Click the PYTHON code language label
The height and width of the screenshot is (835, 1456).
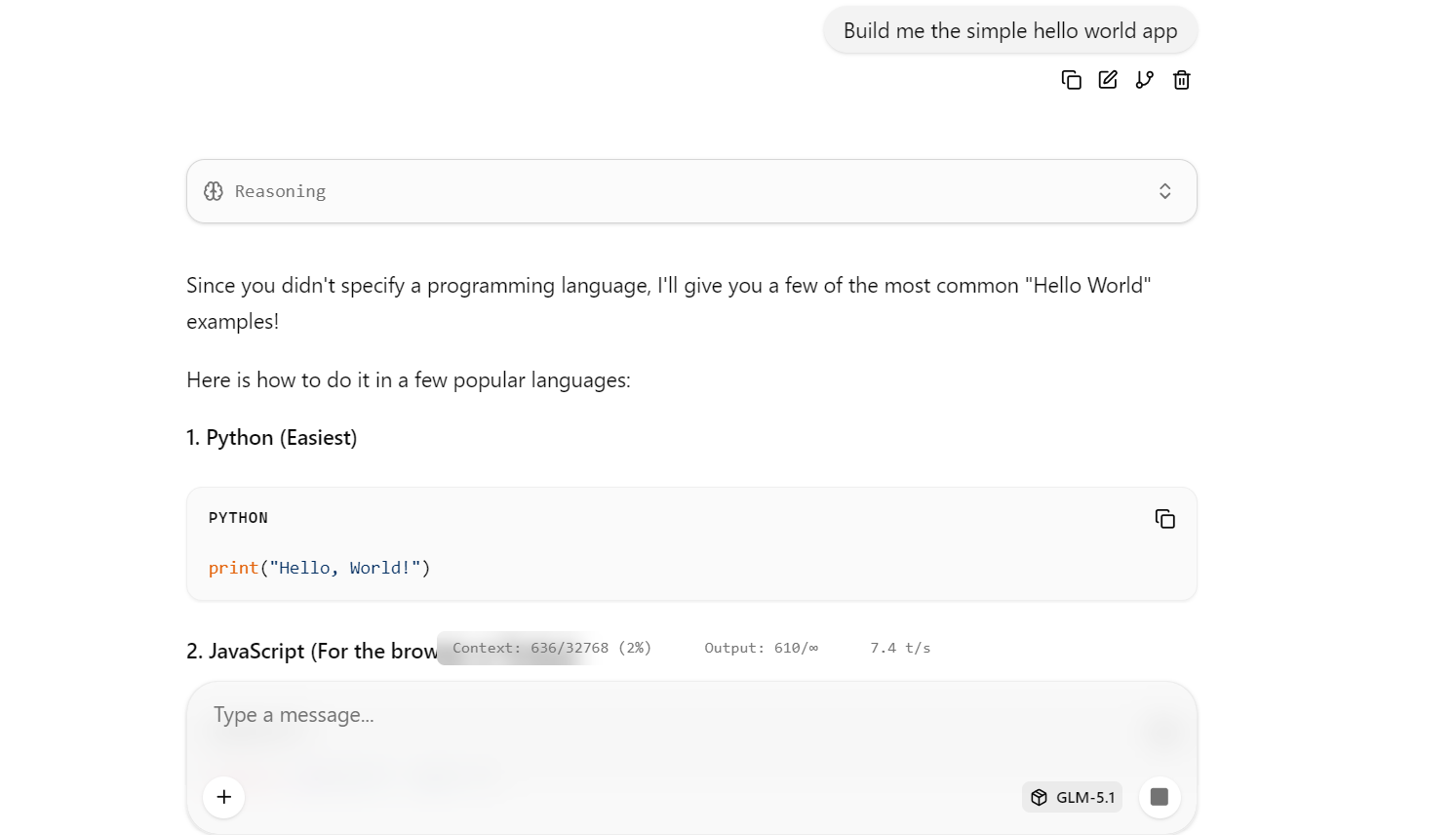tap(238, 518)
